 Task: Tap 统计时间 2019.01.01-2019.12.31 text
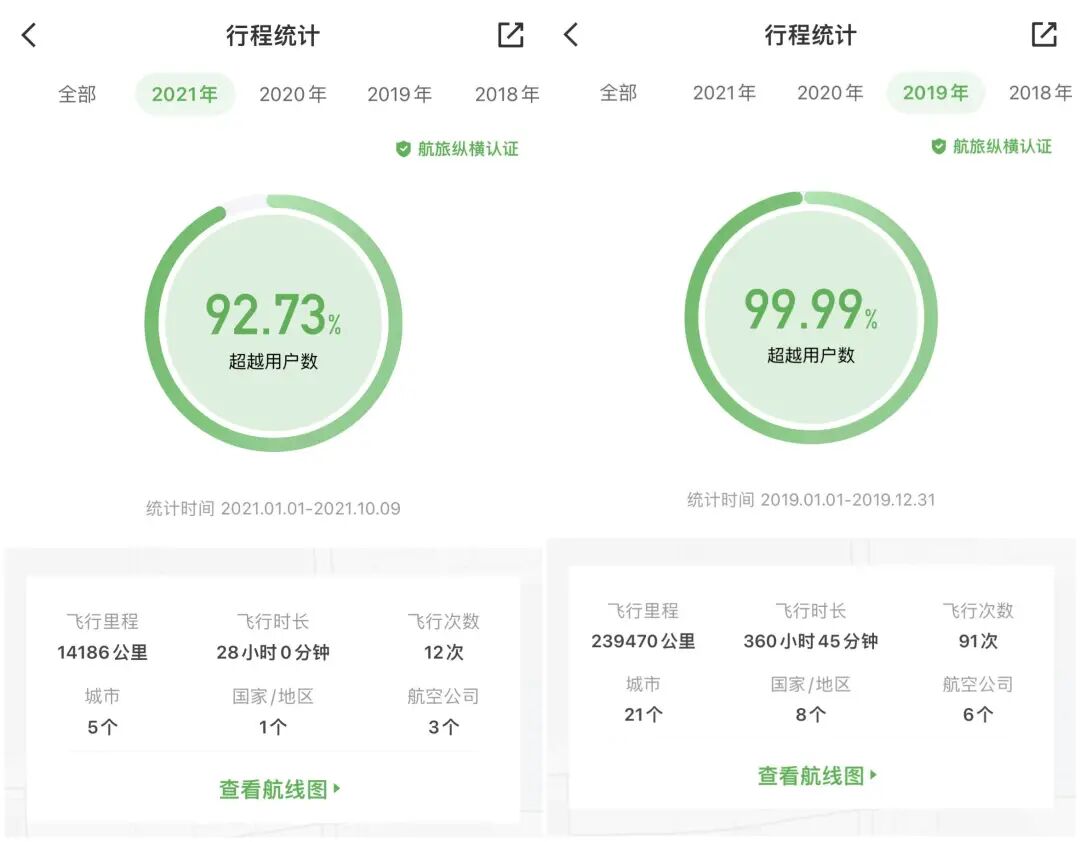[811, 500]
